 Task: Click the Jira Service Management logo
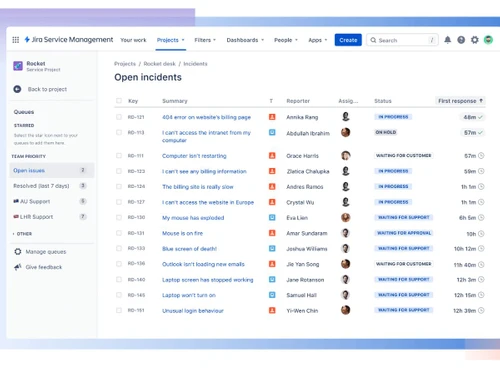point(69,40)
